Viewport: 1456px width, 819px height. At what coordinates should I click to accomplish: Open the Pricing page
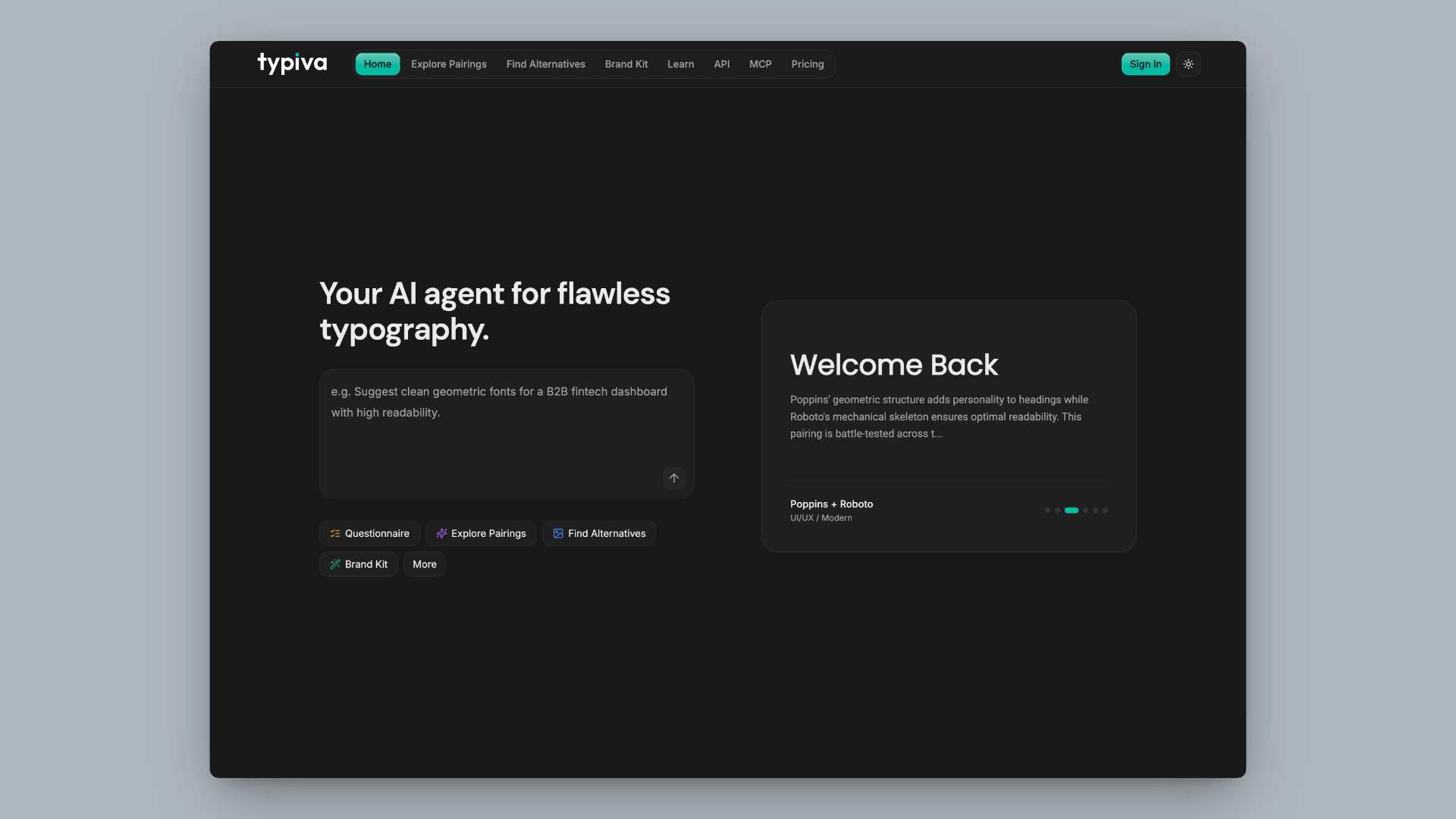tap(808, 64)
